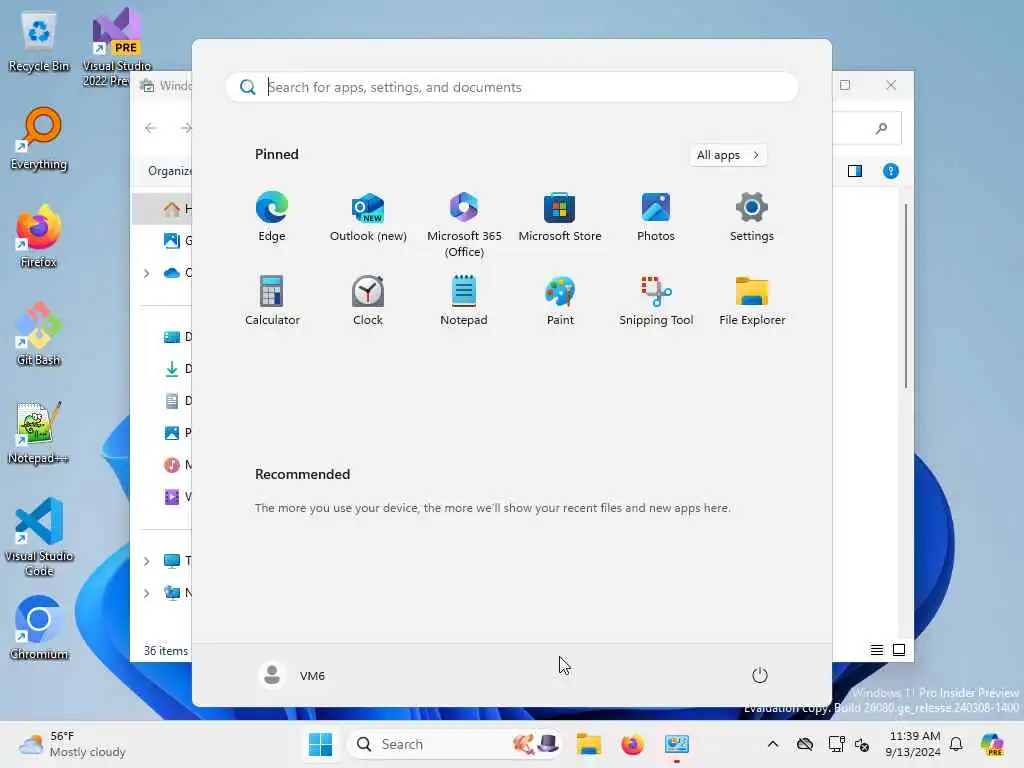1024x768 pixels.
Task: Open Firefox from the taskbar
Action: click(x=632, y=744)
